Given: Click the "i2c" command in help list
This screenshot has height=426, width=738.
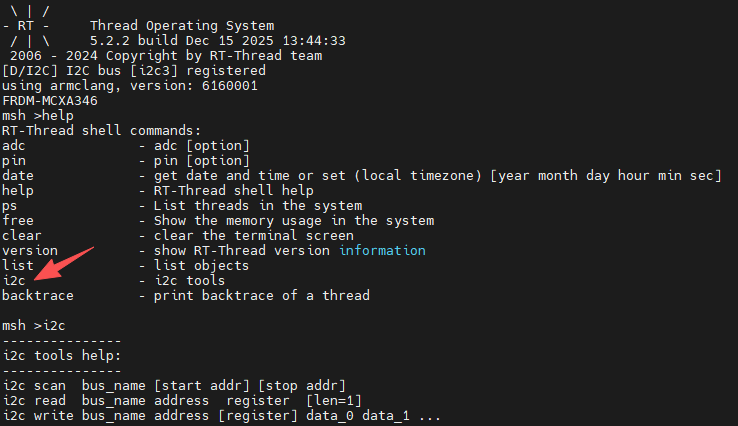Looking at the screenshot, I should (14, 280).
